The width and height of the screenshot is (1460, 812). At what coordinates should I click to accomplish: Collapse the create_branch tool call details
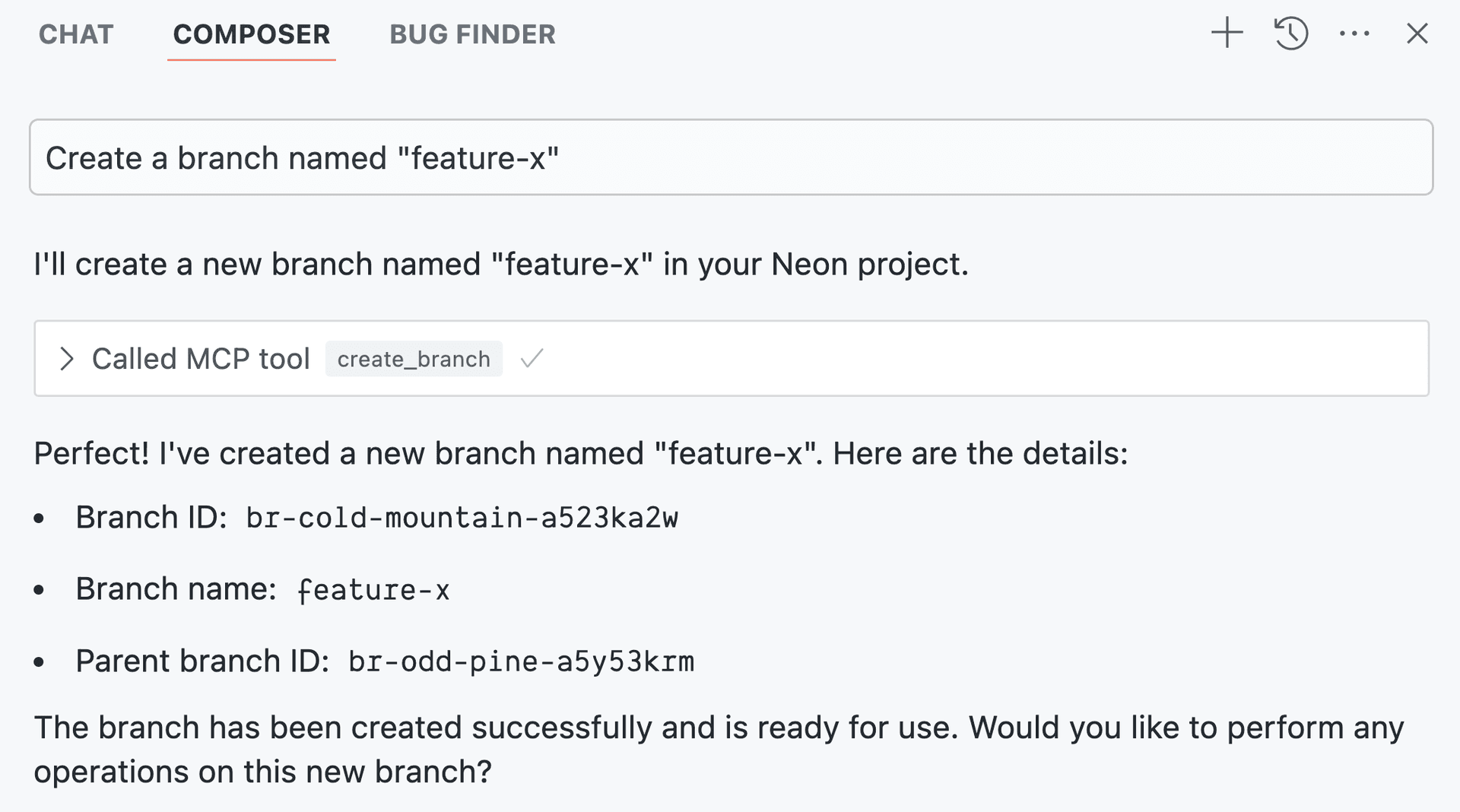[68, 358]
